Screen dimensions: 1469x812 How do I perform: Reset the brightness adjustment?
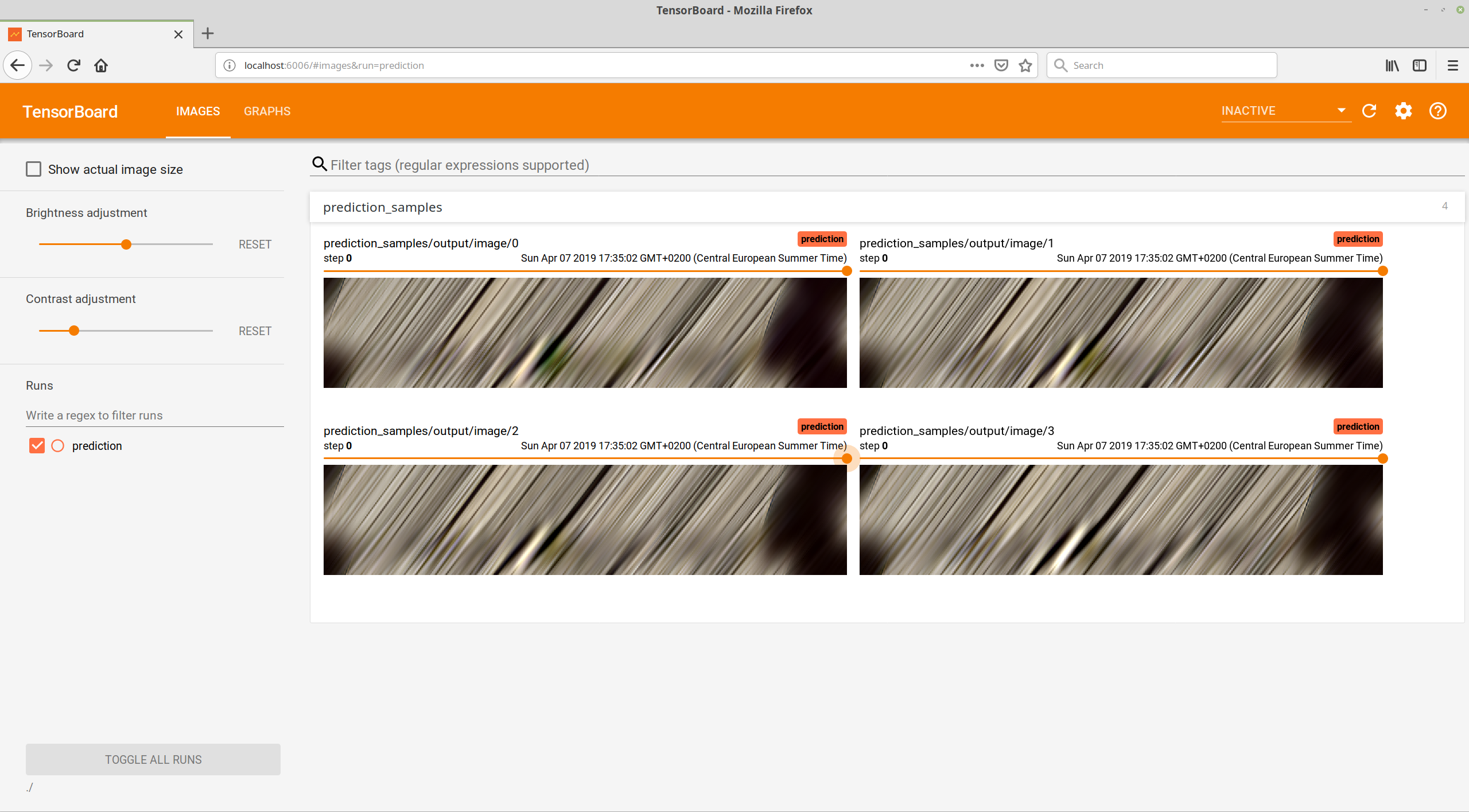[255, 244]
